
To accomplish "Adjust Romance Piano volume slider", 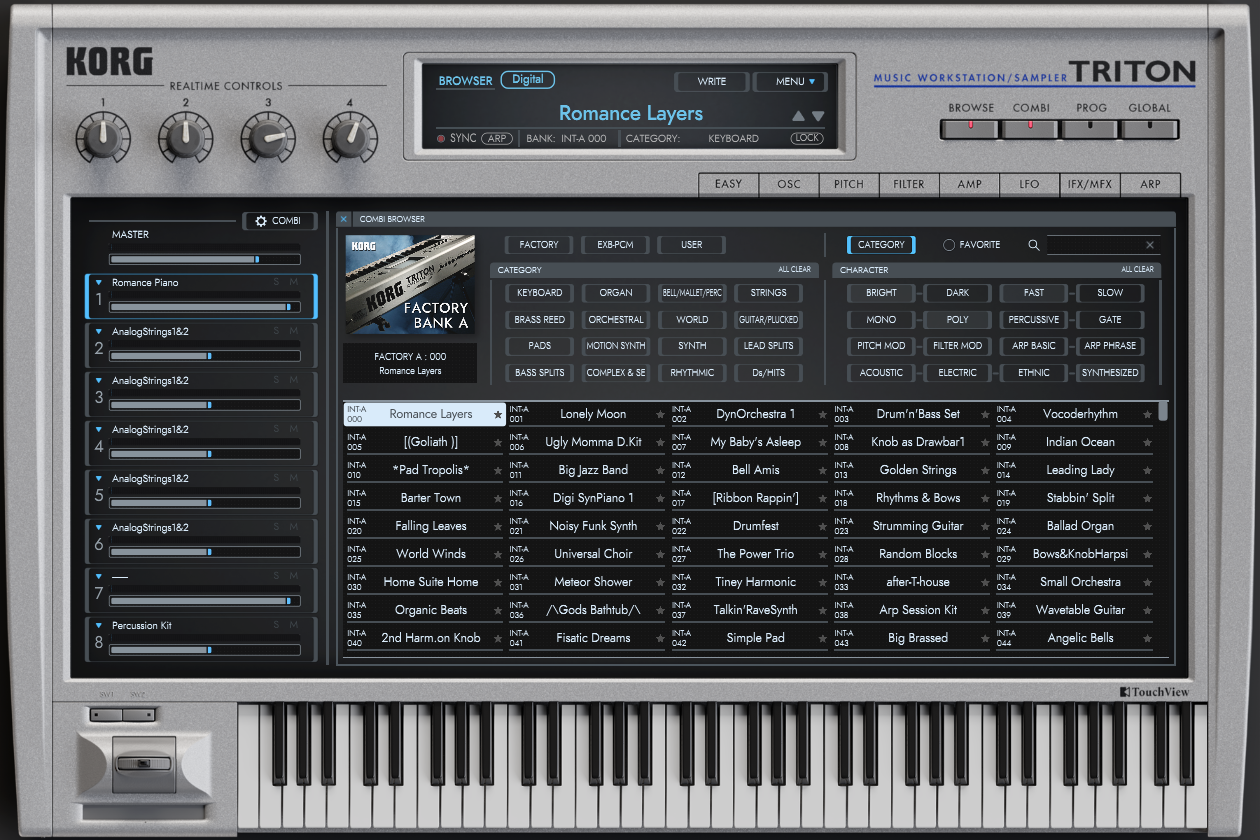I will [205, 307].
